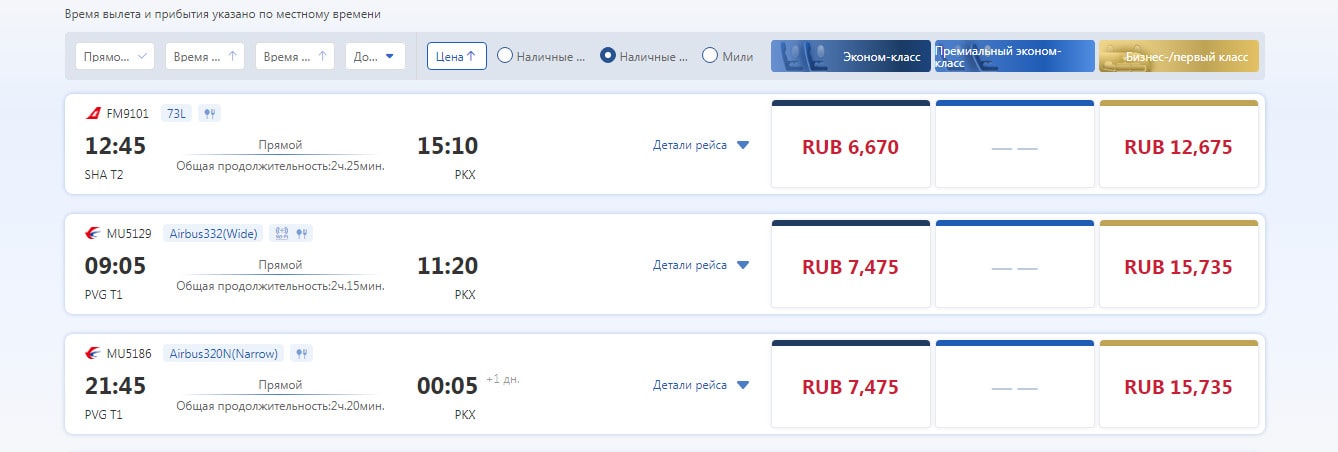The width and height of the screenshot is (1338, 452).
Task: Switch to the Бизнес-/первый класс tab
Action: click(x=1178, y=56)
